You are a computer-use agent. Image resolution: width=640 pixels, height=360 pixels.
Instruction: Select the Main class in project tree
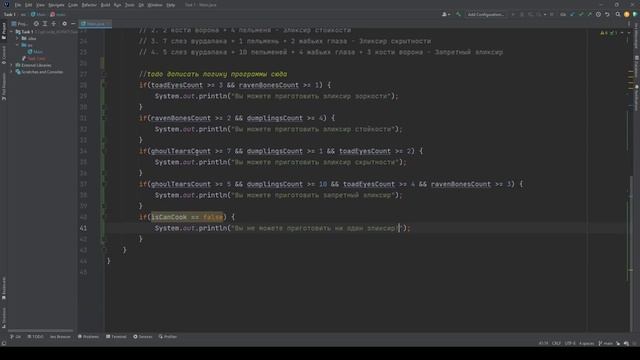(x=35, y=52)
